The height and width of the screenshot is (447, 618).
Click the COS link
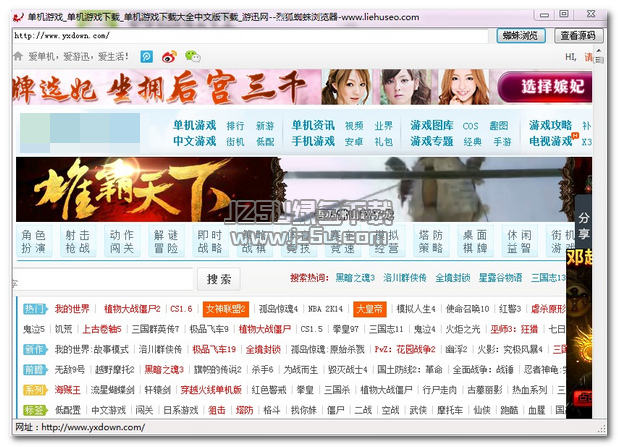(x=471, y=126)
